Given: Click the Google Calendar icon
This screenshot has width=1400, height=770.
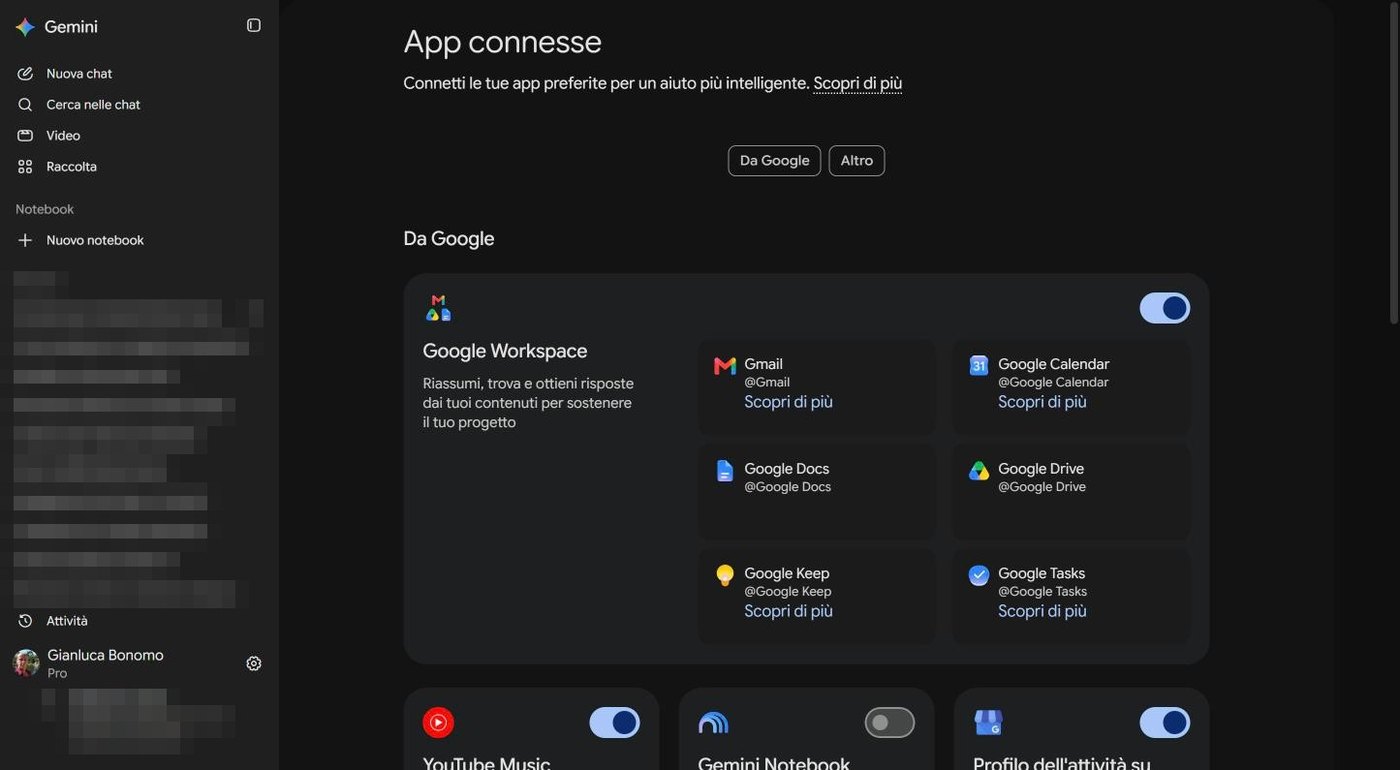Looking at the screenshot, I should [979, 366].
